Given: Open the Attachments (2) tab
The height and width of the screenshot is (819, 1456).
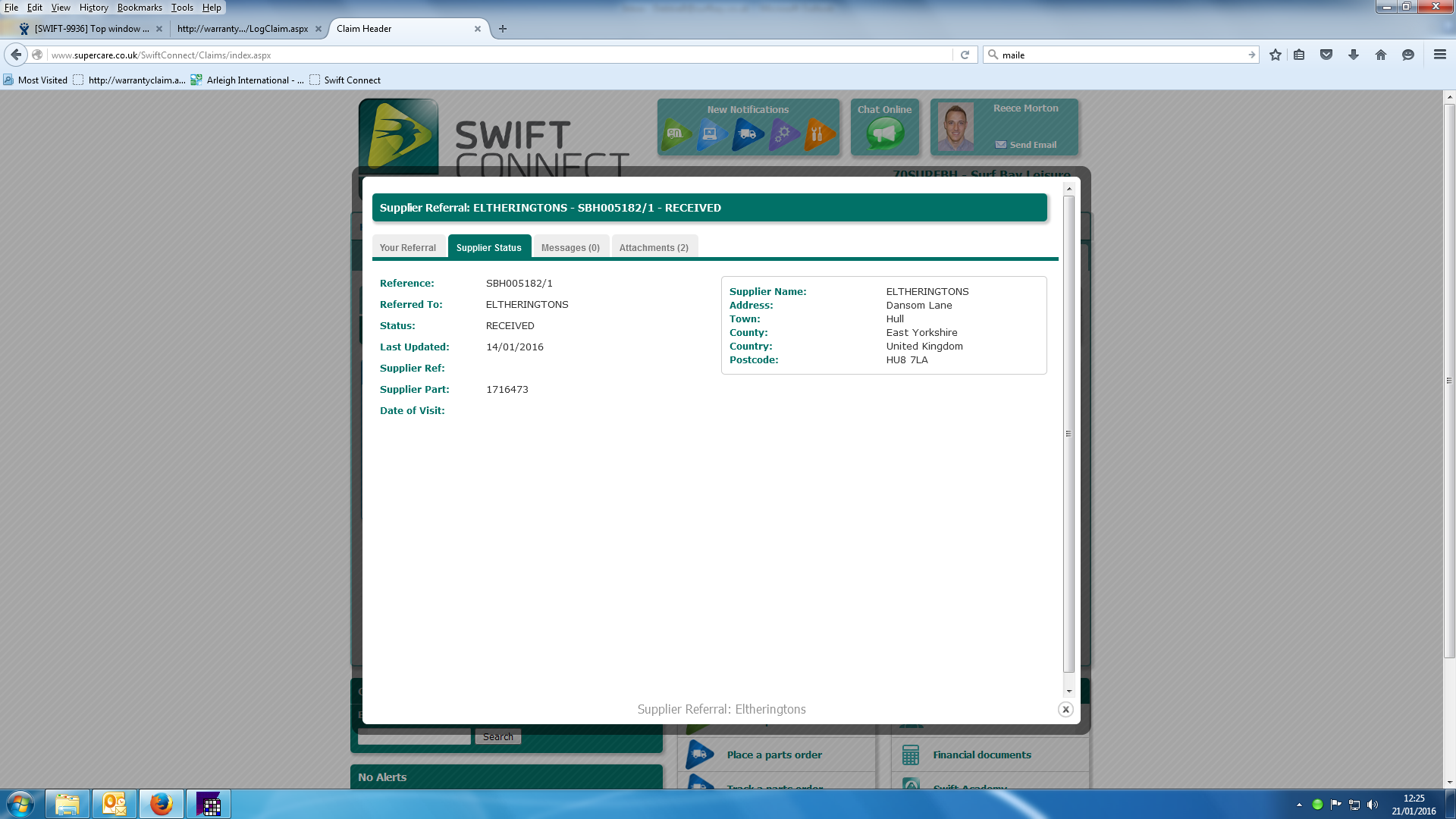Looking at the screenshot, I should [654, 248].
